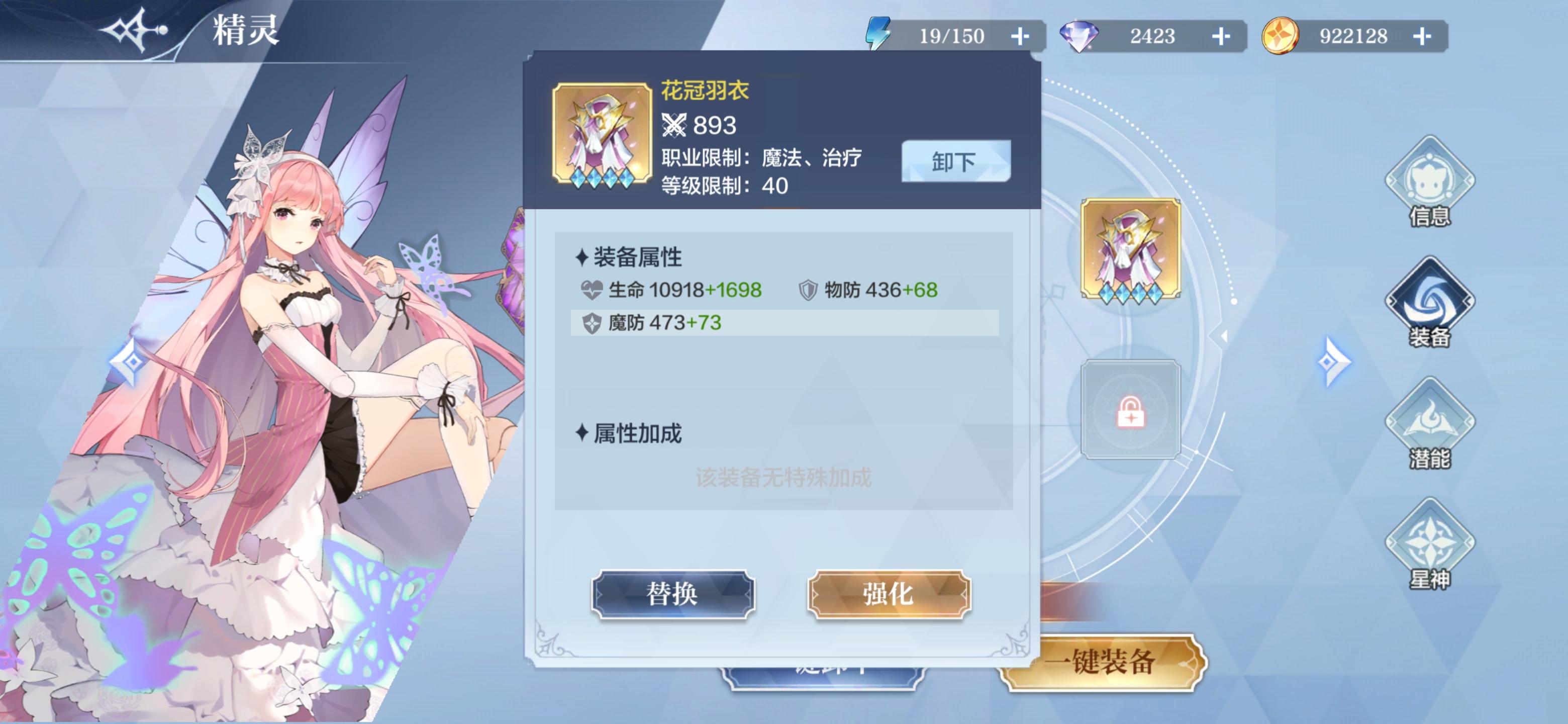Select the equipped 花冠羽衣 slot thumbnail
Viewport: 1568px width, 724px height.
(x=1130, y=248)
